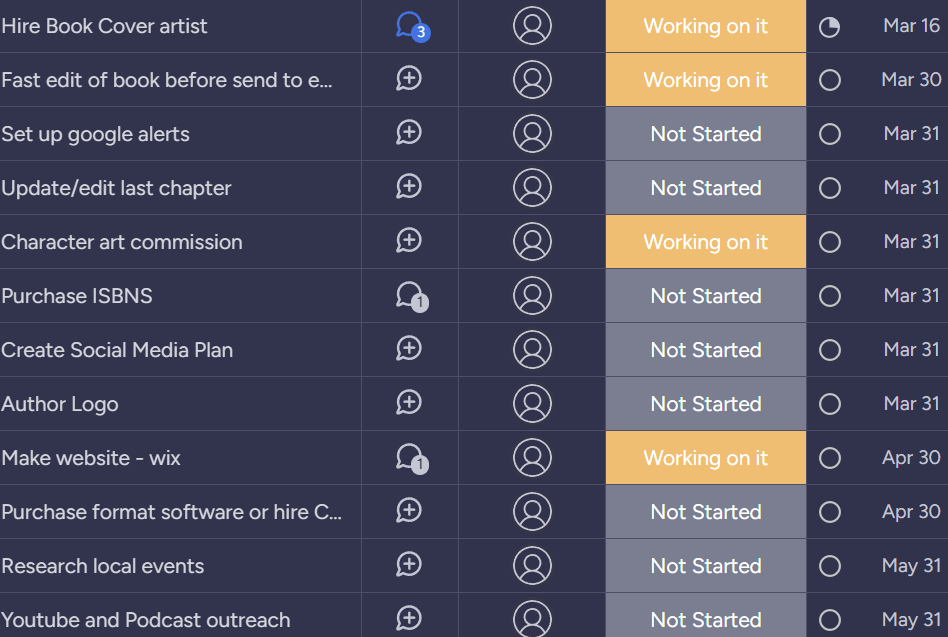Open the Youtube and Podcast outreach item
This screenshot has height=637, width=948.
[146, 620]
